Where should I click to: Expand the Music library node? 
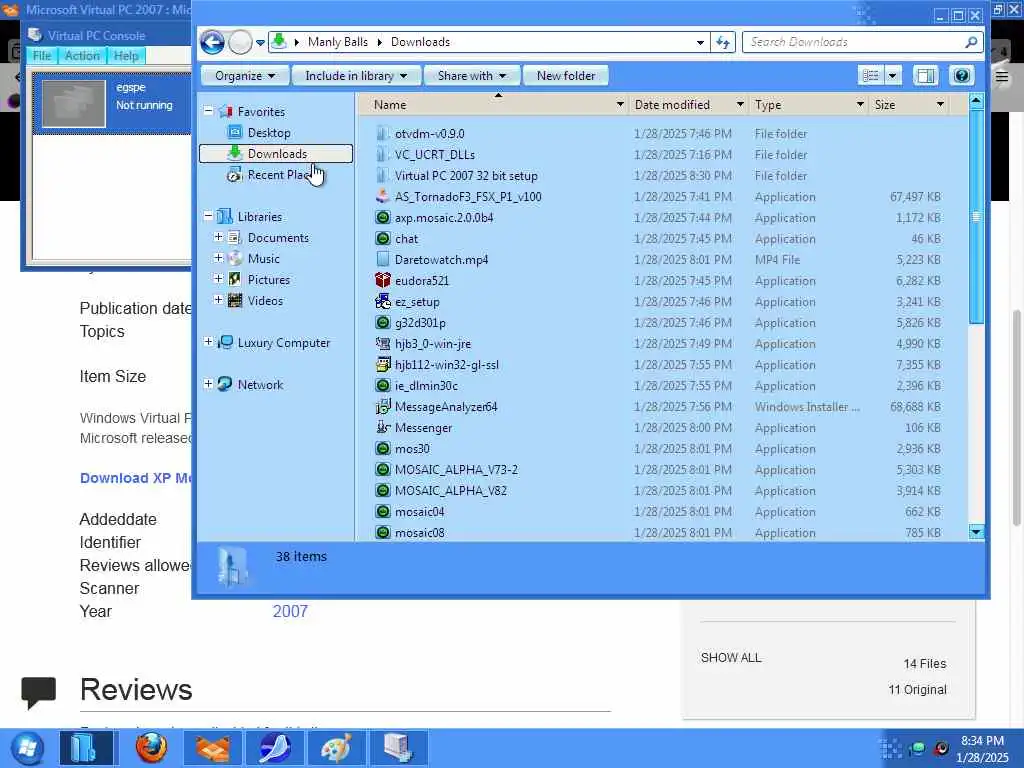(x=218, y=258)
